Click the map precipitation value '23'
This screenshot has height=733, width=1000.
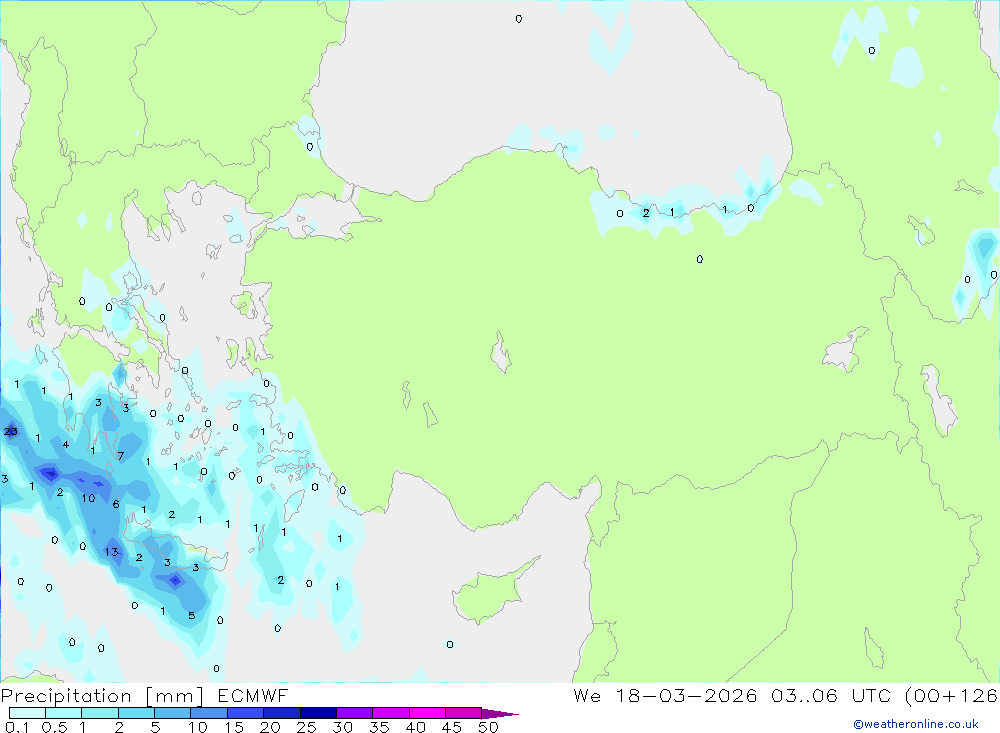click(x=10, y=432)
